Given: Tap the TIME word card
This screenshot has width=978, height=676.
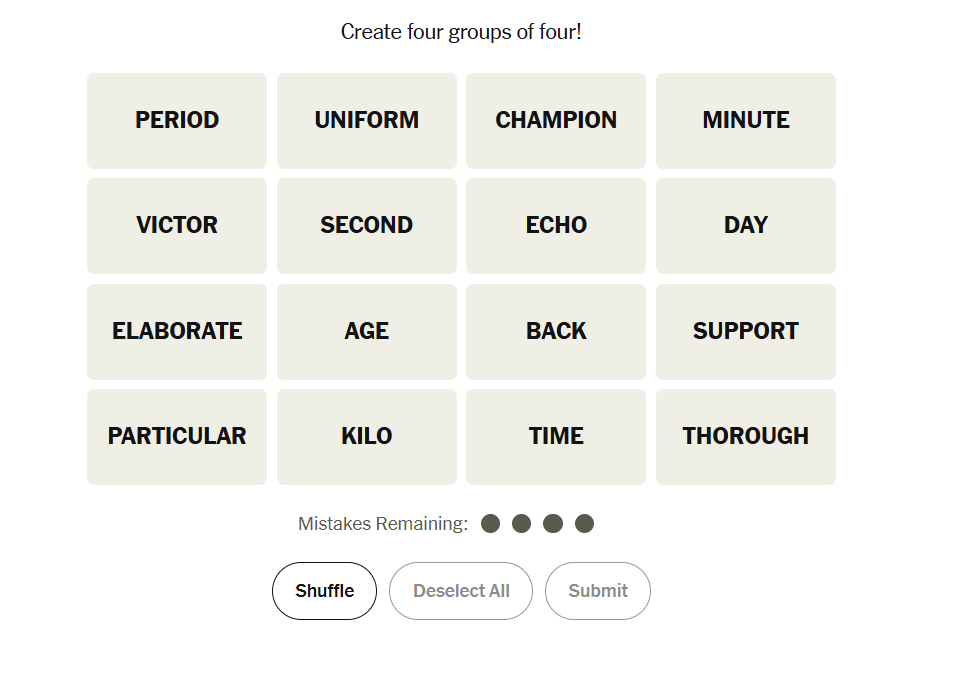Looking at the screenshot, I should pos(556,437).
